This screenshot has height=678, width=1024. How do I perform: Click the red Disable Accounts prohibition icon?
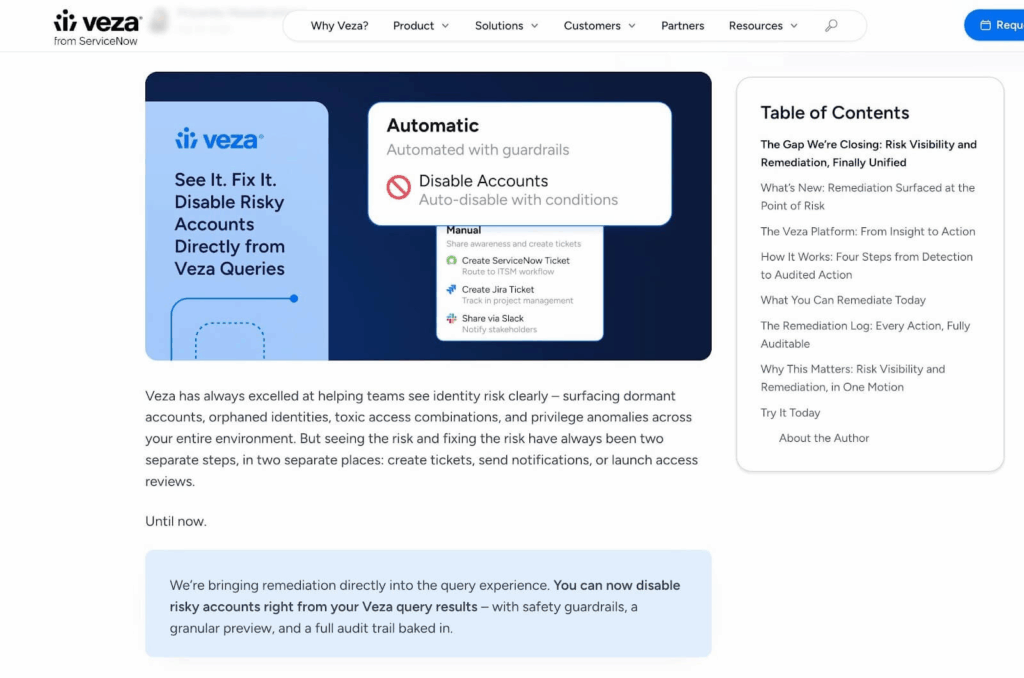(398, 187)
